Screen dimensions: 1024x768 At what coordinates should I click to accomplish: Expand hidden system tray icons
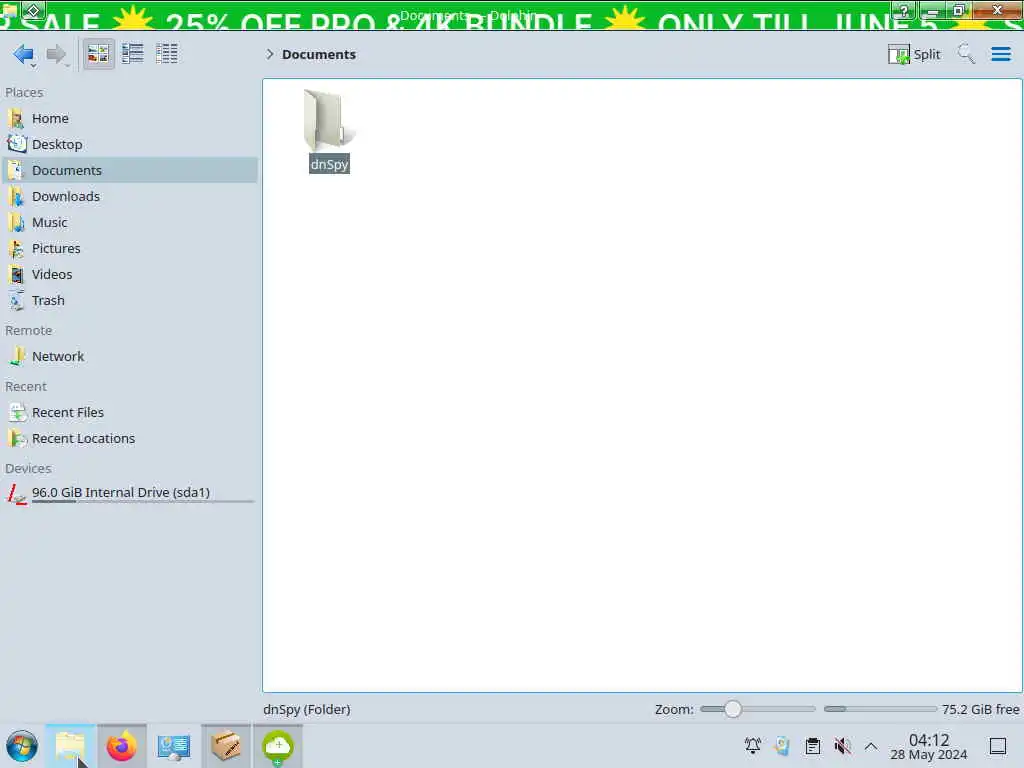pos(871,746)
